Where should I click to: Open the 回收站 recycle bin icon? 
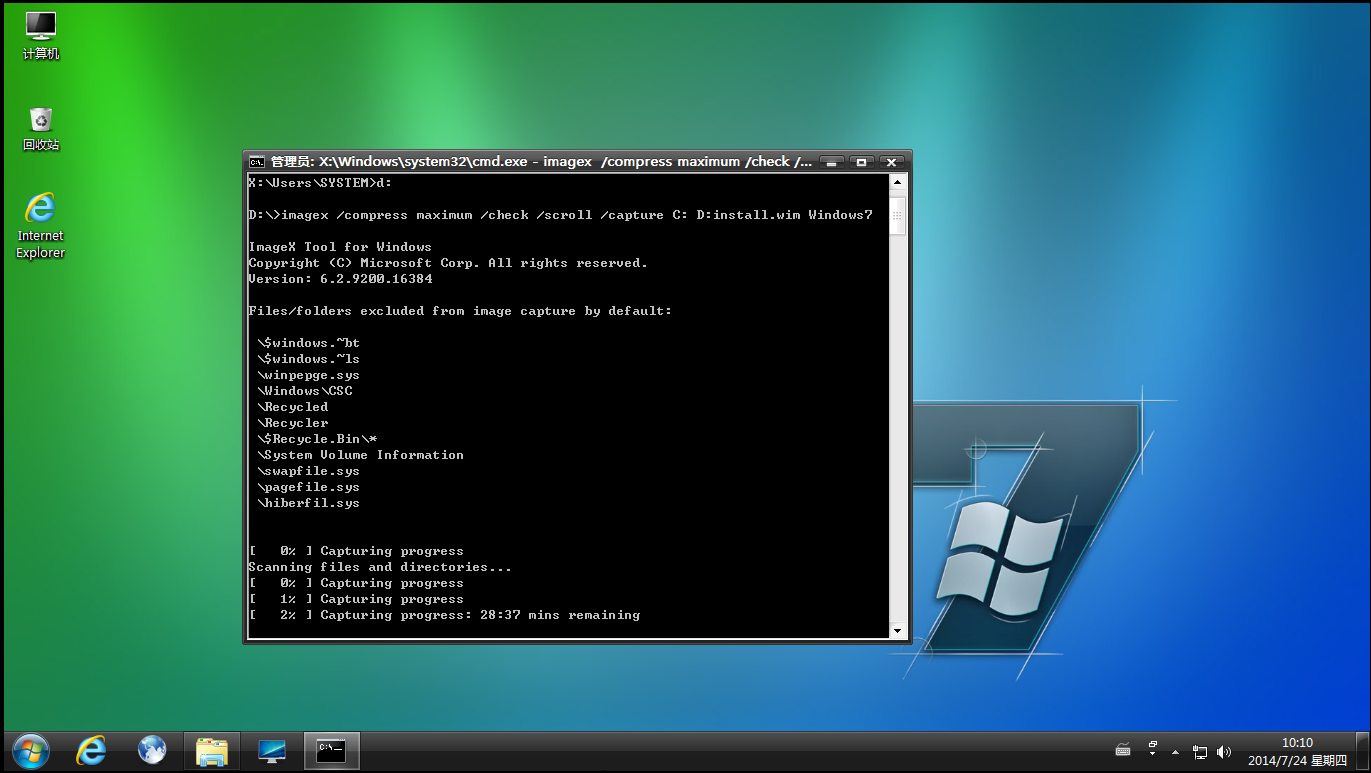coord(41,128)
